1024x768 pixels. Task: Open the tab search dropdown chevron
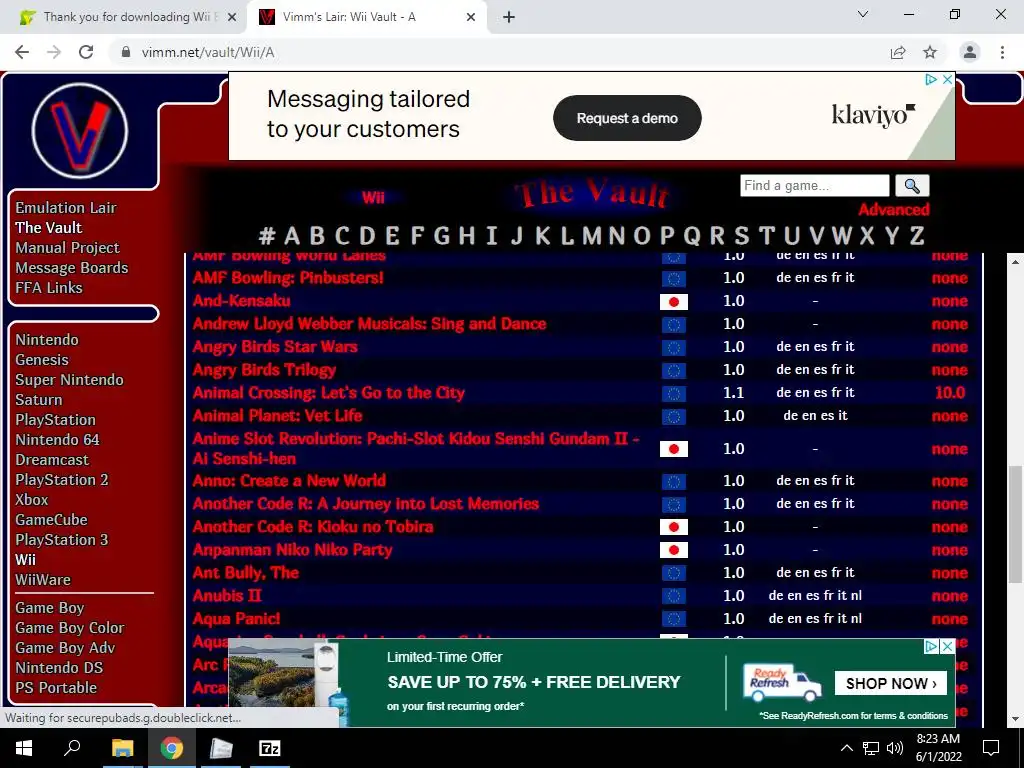863,14
